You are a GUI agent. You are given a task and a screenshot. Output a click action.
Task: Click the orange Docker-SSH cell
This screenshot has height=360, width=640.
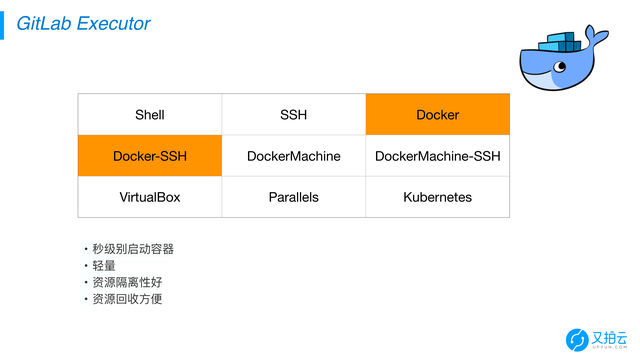tap(150, 156)
